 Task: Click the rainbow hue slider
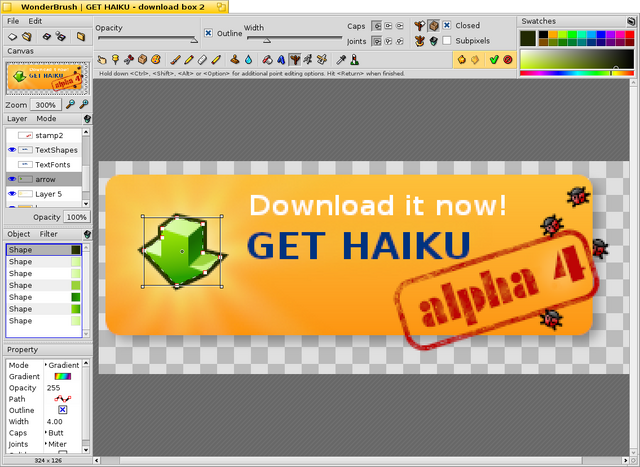pyautogui.click(x=577, y=73)
